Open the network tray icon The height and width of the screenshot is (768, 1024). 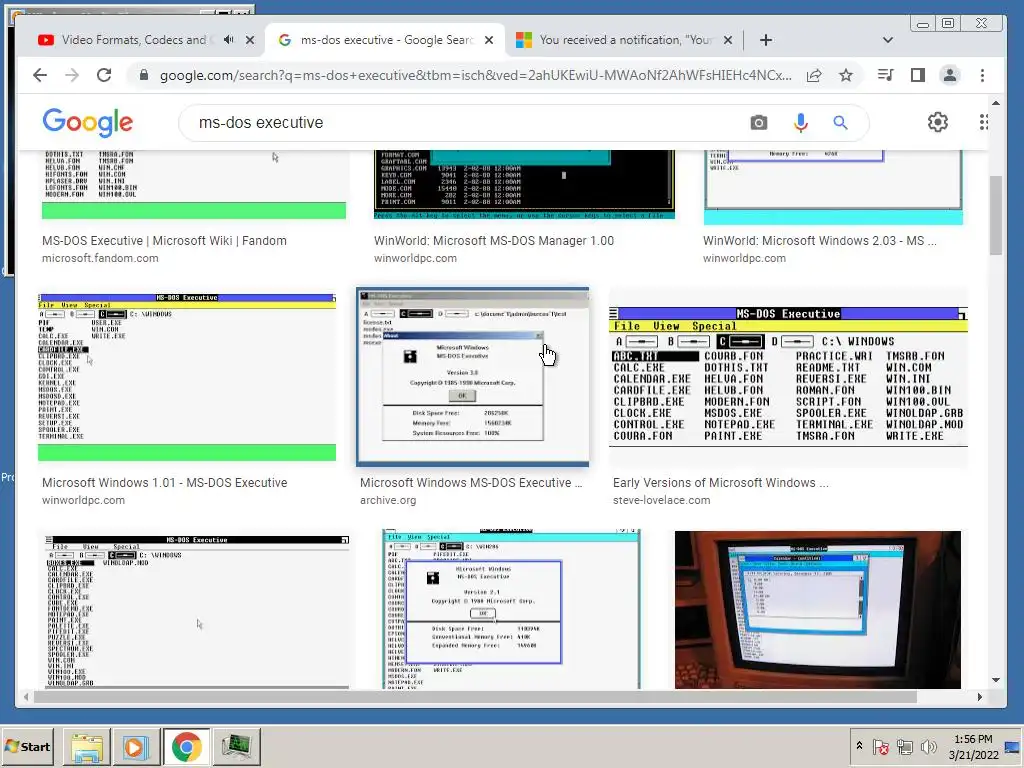click(x=904, y=746)
